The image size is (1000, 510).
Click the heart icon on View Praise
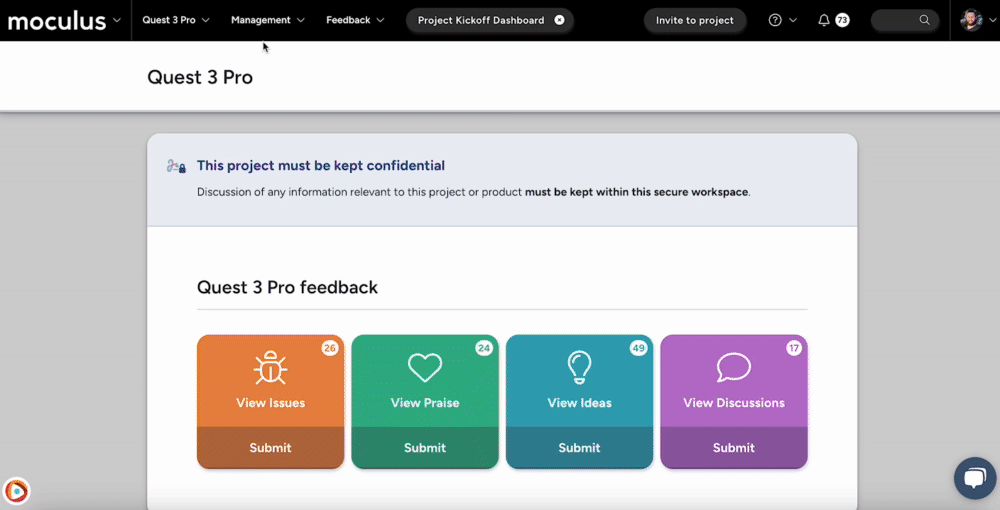click(x=425, y=368)
